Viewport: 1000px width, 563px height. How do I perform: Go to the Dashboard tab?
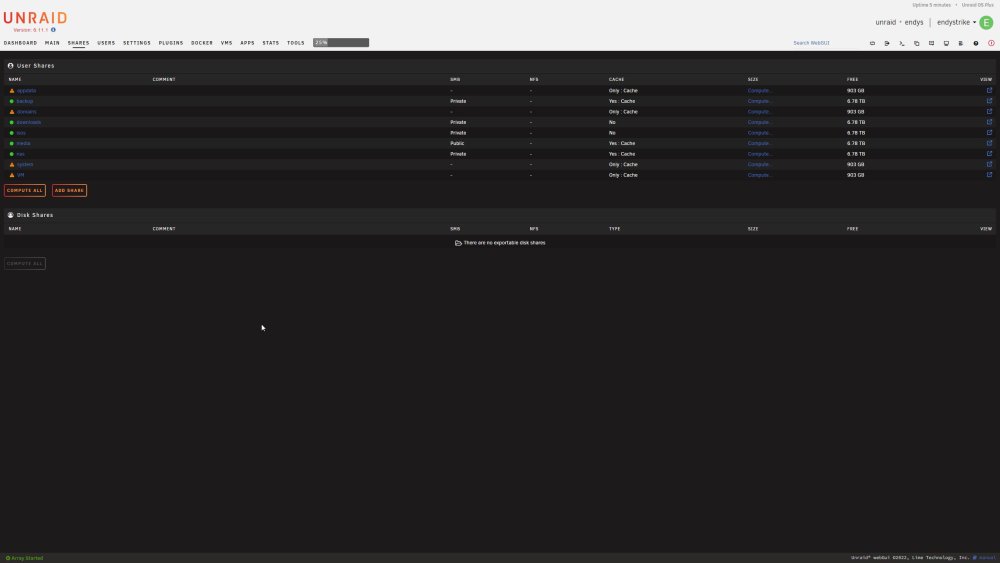tap(20, 43)
